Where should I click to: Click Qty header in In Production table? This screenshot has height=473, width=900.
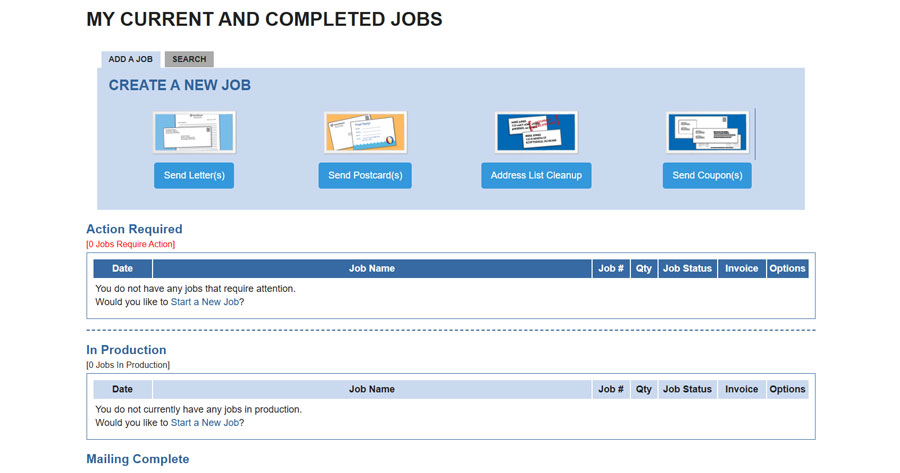pyautogui.click(x=644, y=389)
